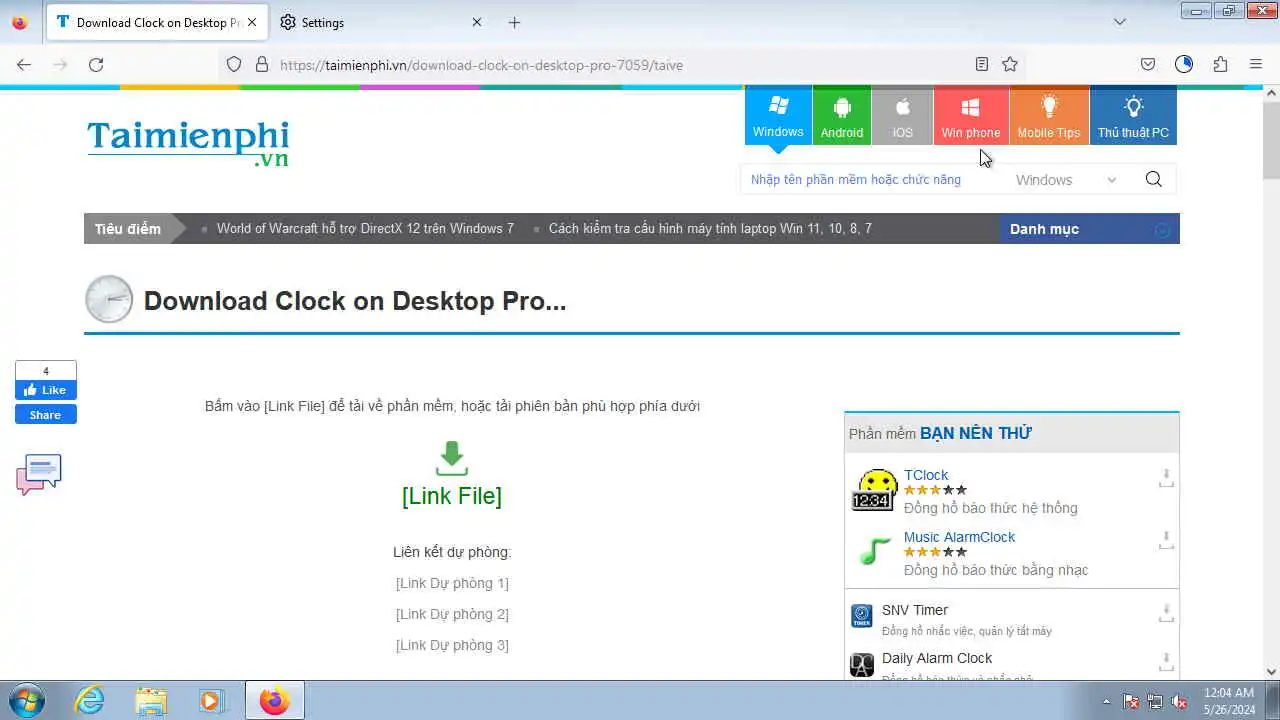Screen dimensions: 1280x720
Task: Expand the Windows platform dropdown in search
Action: click(1065, 180)
